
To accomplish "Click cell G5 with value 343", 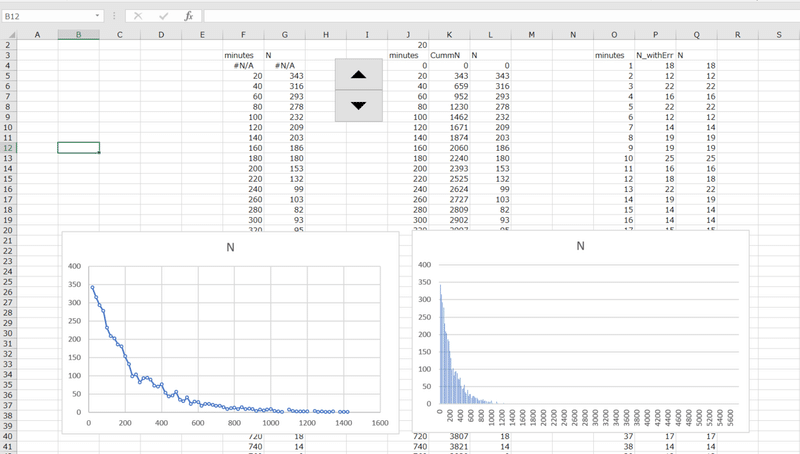I will click(284, 75).
